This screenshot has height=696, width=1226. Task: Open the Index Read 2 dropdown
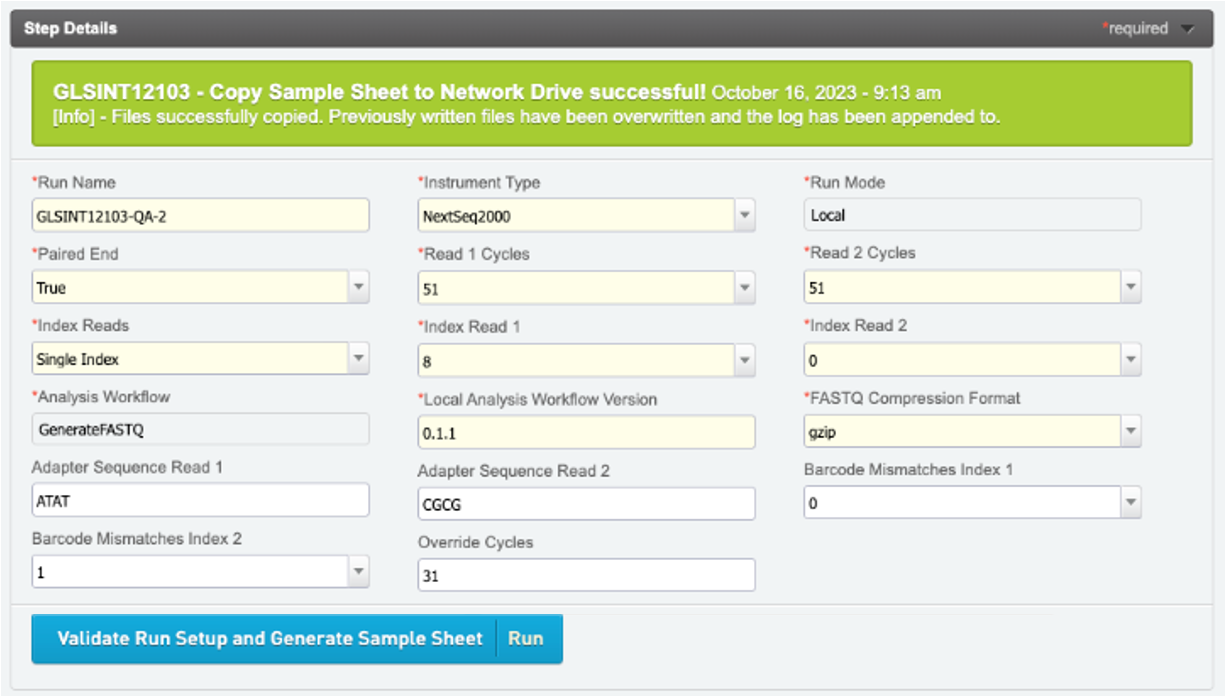tap(1130, 360)
